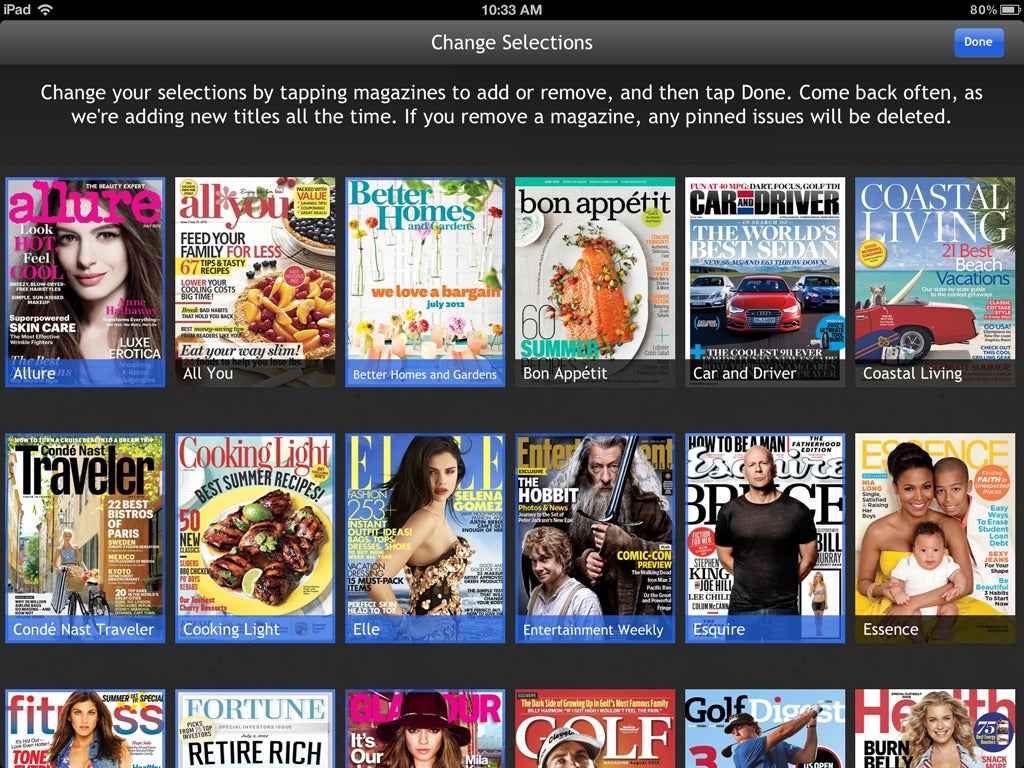
Task: Tap the 80% battery indicator
Action: click(x=996, y=10)
